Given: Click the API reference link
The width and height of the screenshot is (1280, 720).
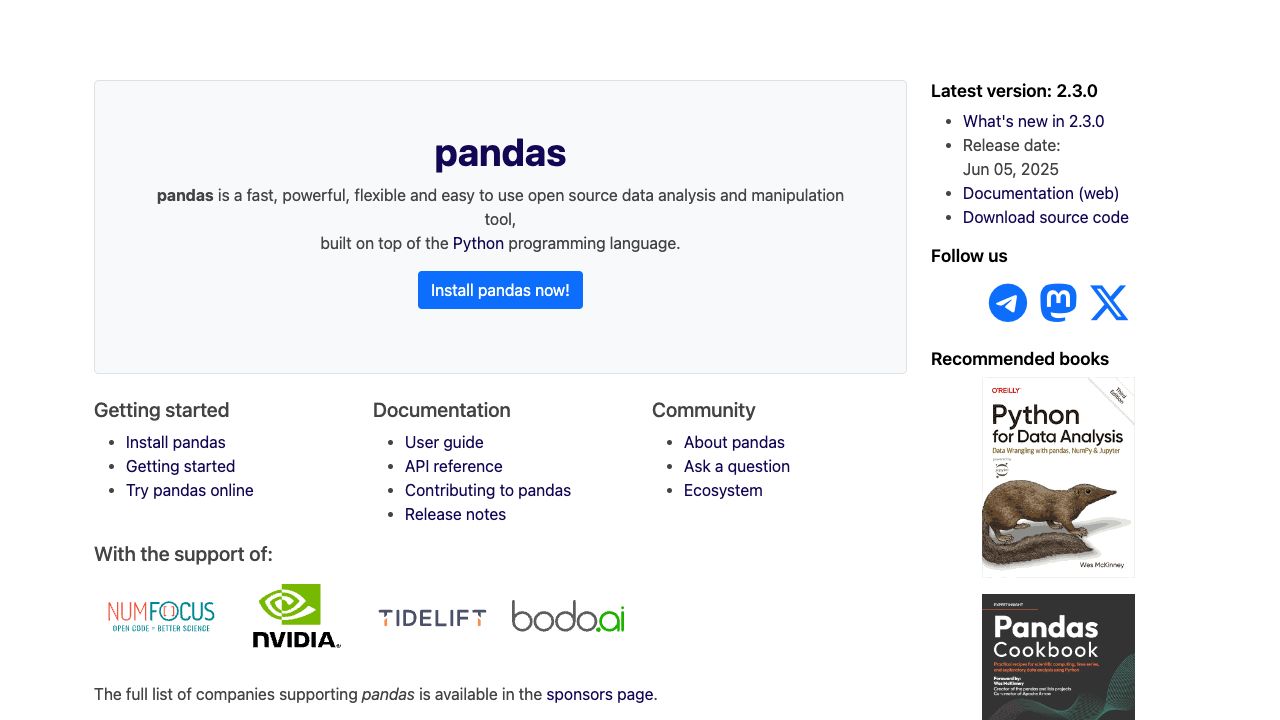Looking at the screenshot, I should point(453,466).
